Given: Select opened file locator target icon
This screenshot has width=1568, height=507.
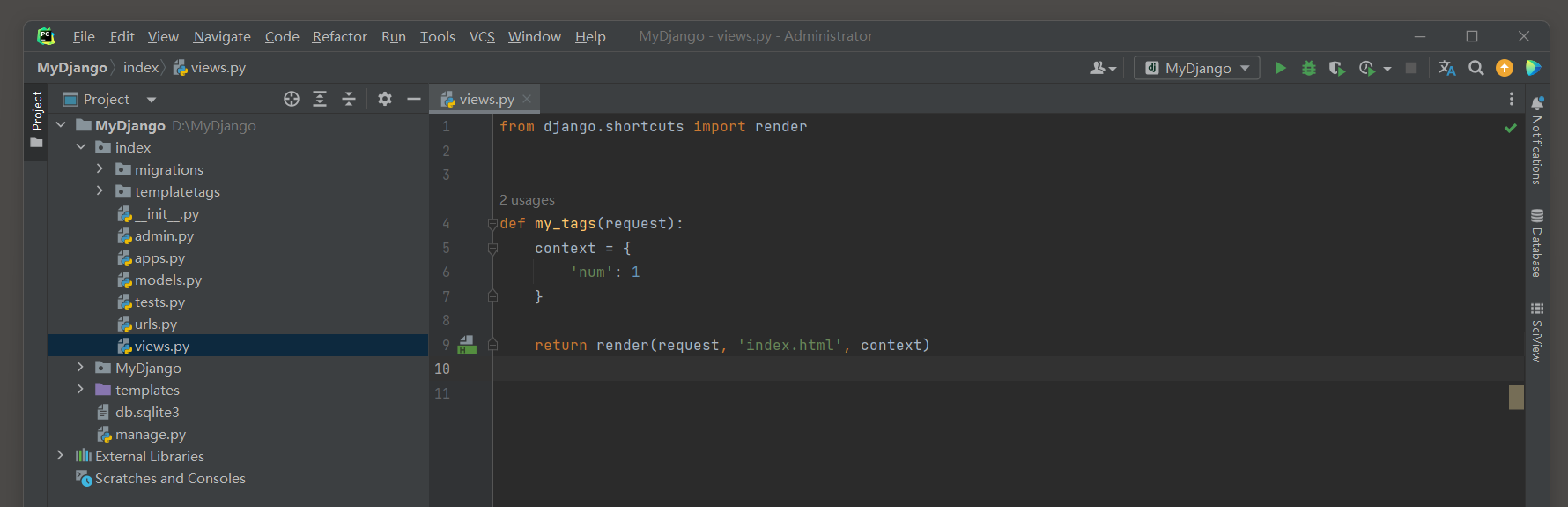Looking at the screenshot, I should 292,99.
